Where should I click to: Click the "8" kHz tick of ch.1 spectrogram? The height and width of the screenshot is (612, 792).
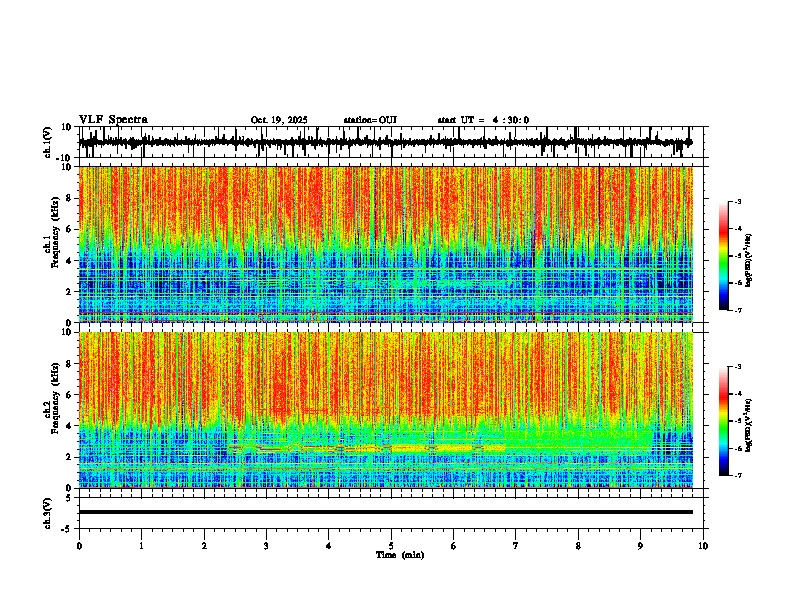point(69,198)
